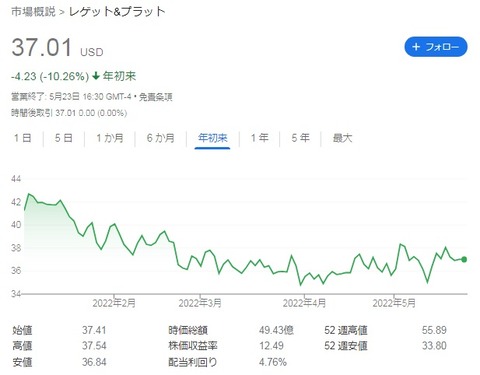This screenshot has width=480, height=375.
Task: Select the 5日 range tab
Action: click(x=64, y=138)
